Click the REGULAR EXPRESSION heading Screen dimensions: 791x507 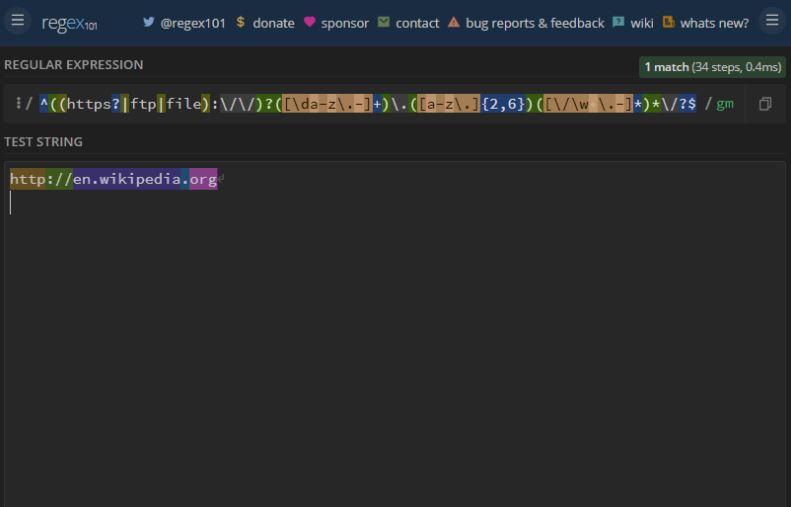point(74,65)
